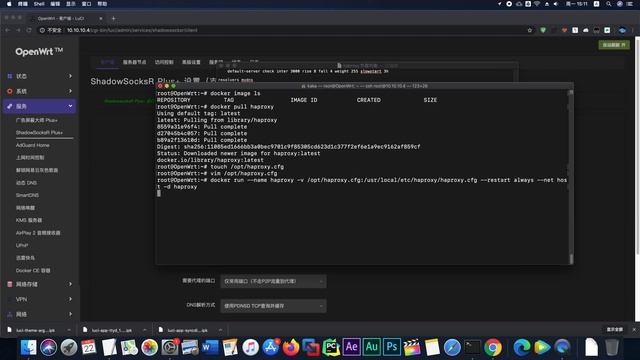Open AdGuard Home in the sidebar
The height and width of the screenshot is (360, 640).
(33, 145)
